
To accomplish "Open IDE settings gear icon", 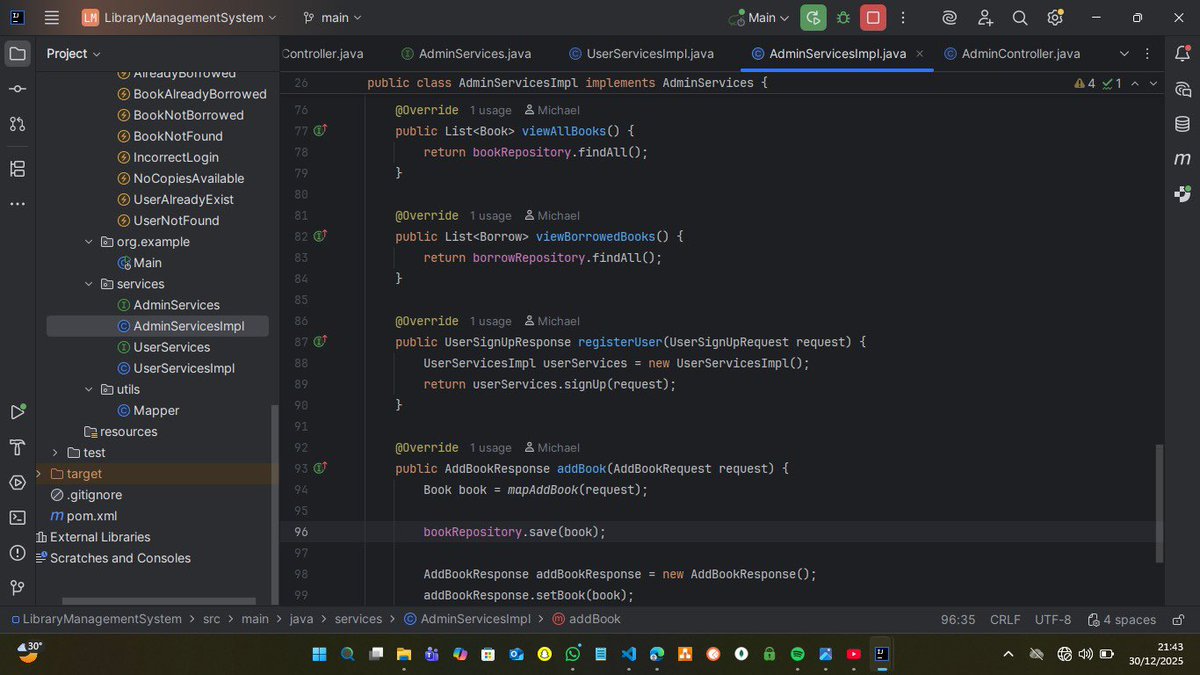I will tap(1055, 17).
